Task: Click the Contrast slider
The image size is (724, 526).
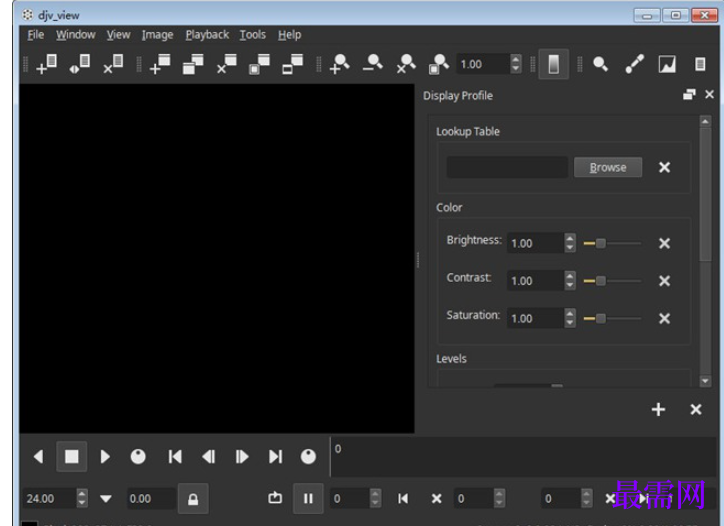Action: [612, 280]
